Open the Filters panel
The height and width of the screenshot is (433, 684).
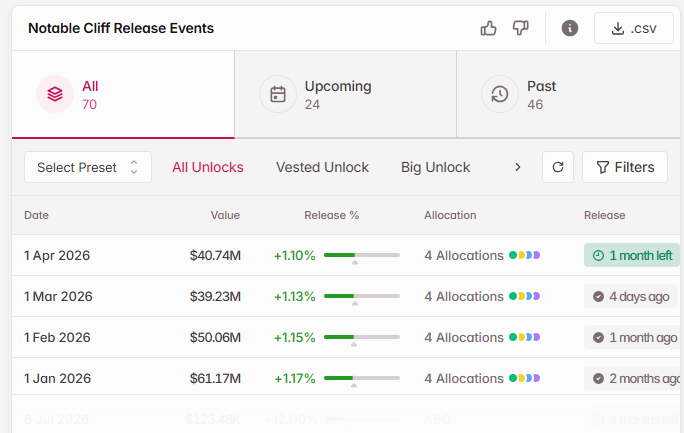pos(625,167)
